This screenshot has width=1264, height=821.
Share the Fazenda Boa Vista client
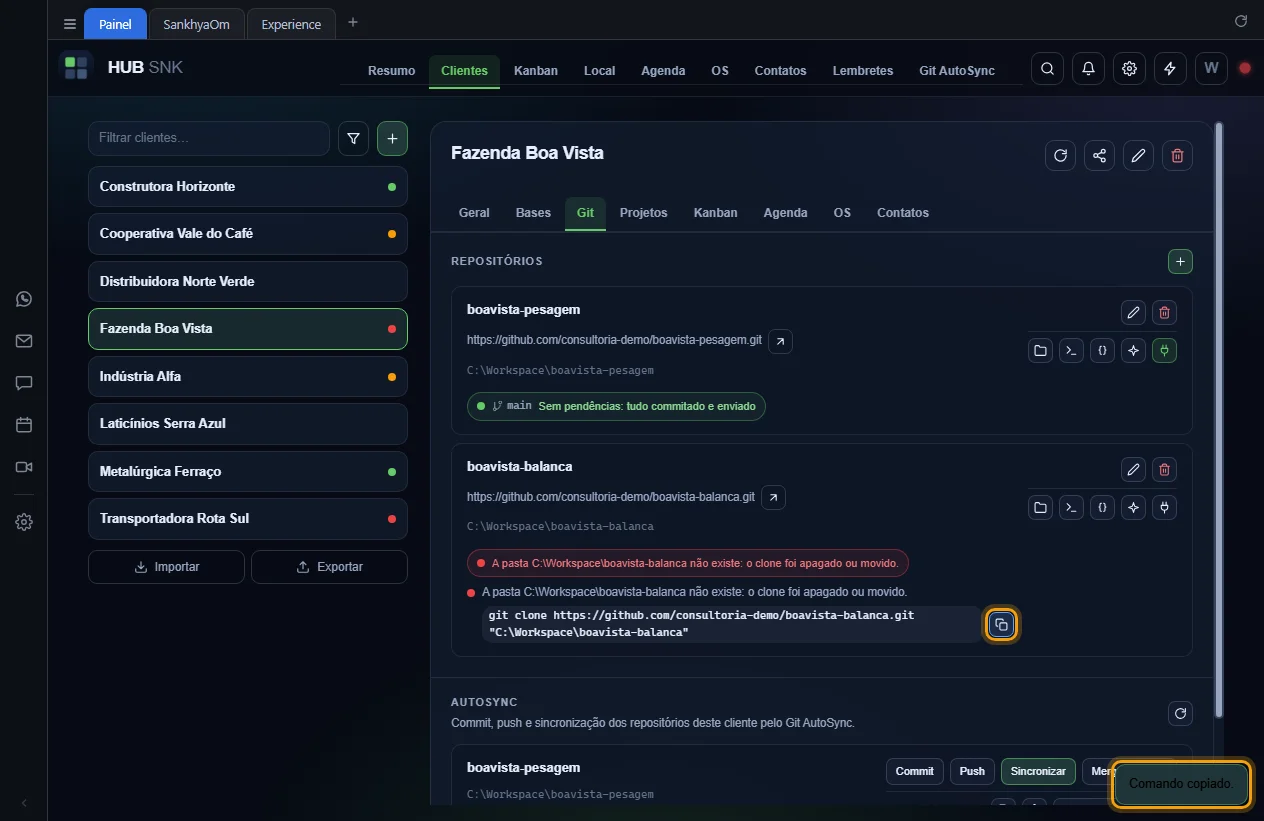pos(1099,155)
